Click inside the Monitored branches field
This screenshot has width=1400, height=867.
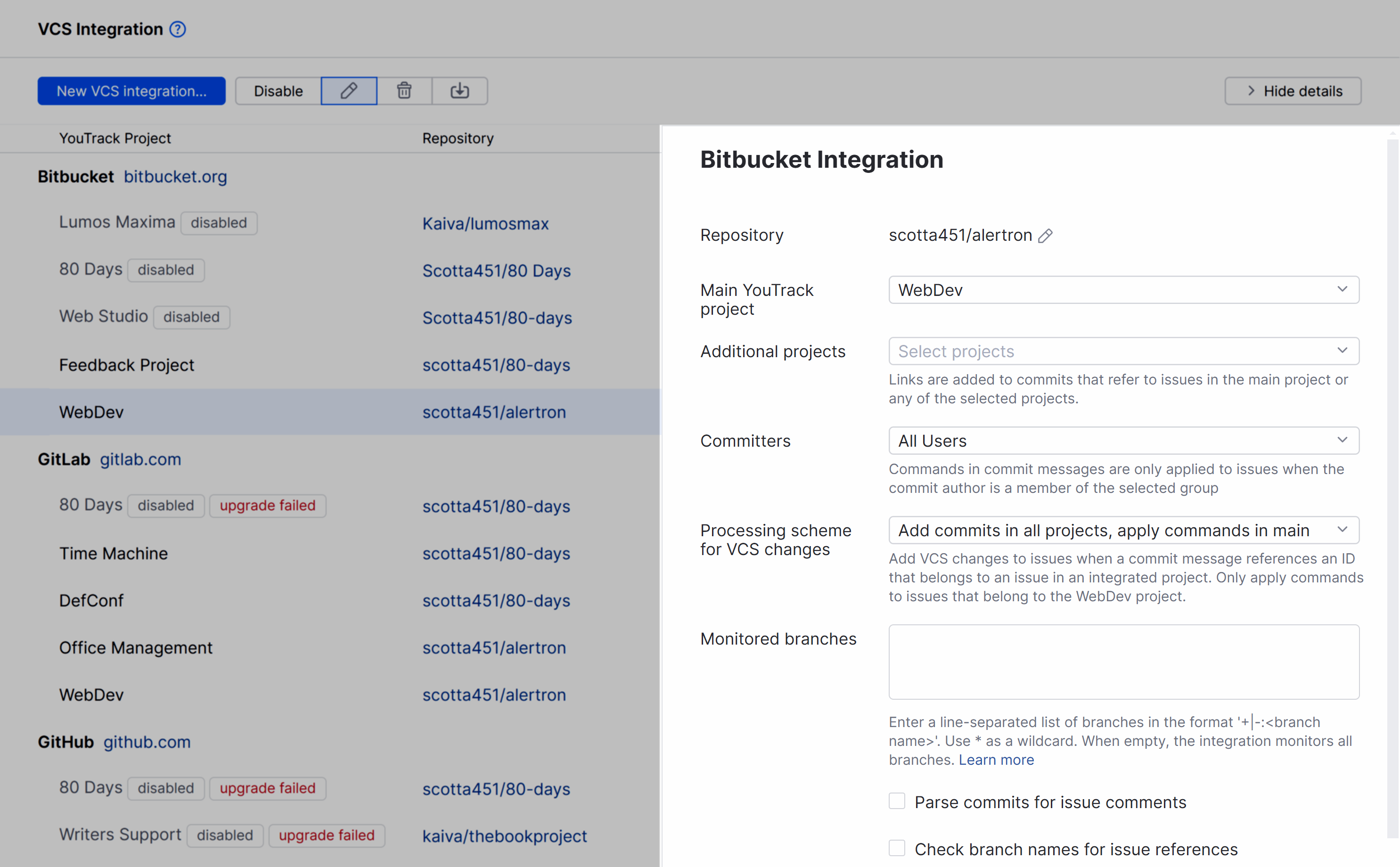tap(1122, 662)
